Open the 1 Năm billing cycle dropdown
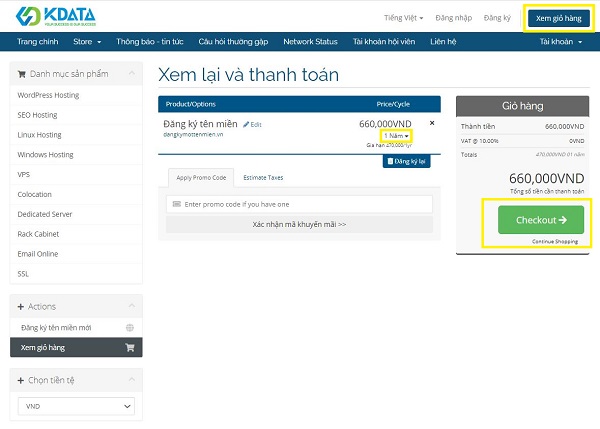The image size is (600, 429). pyautogui.click(x=396, y=135)
